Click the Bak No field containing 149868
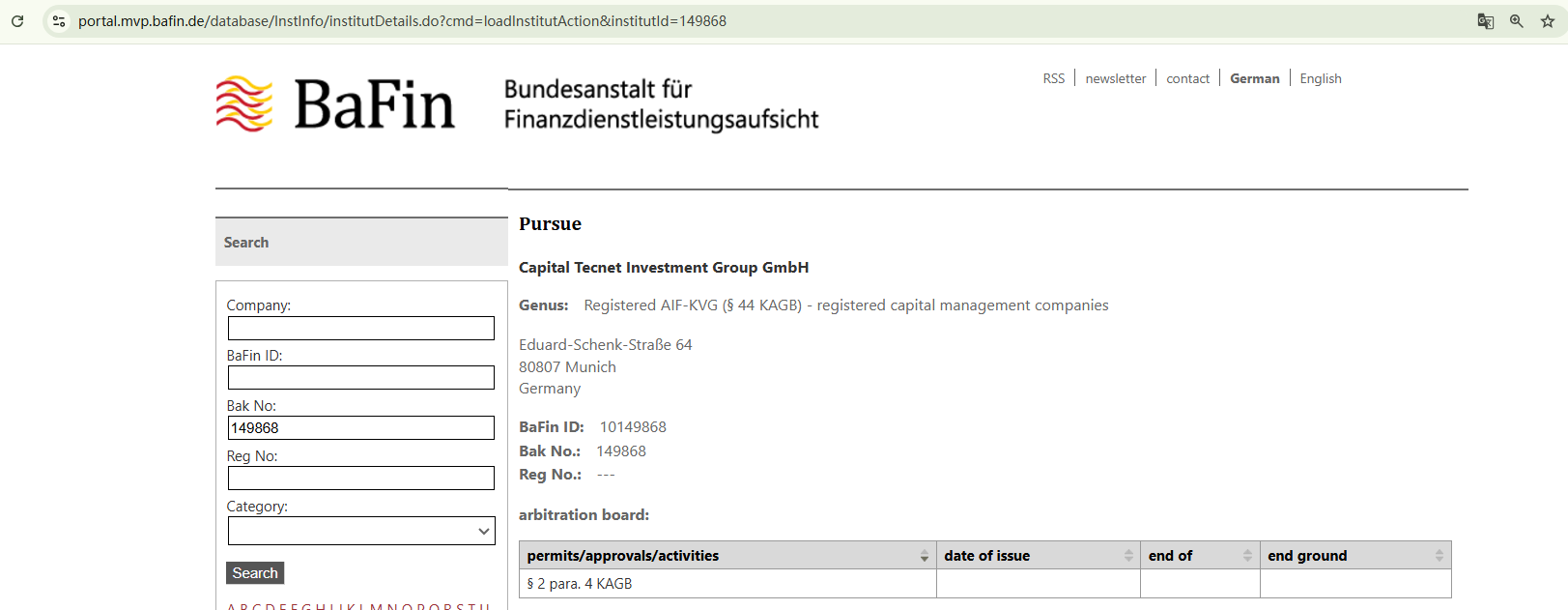The width and height of the screenshot is (1568, 610). click(x=361, y=428)
